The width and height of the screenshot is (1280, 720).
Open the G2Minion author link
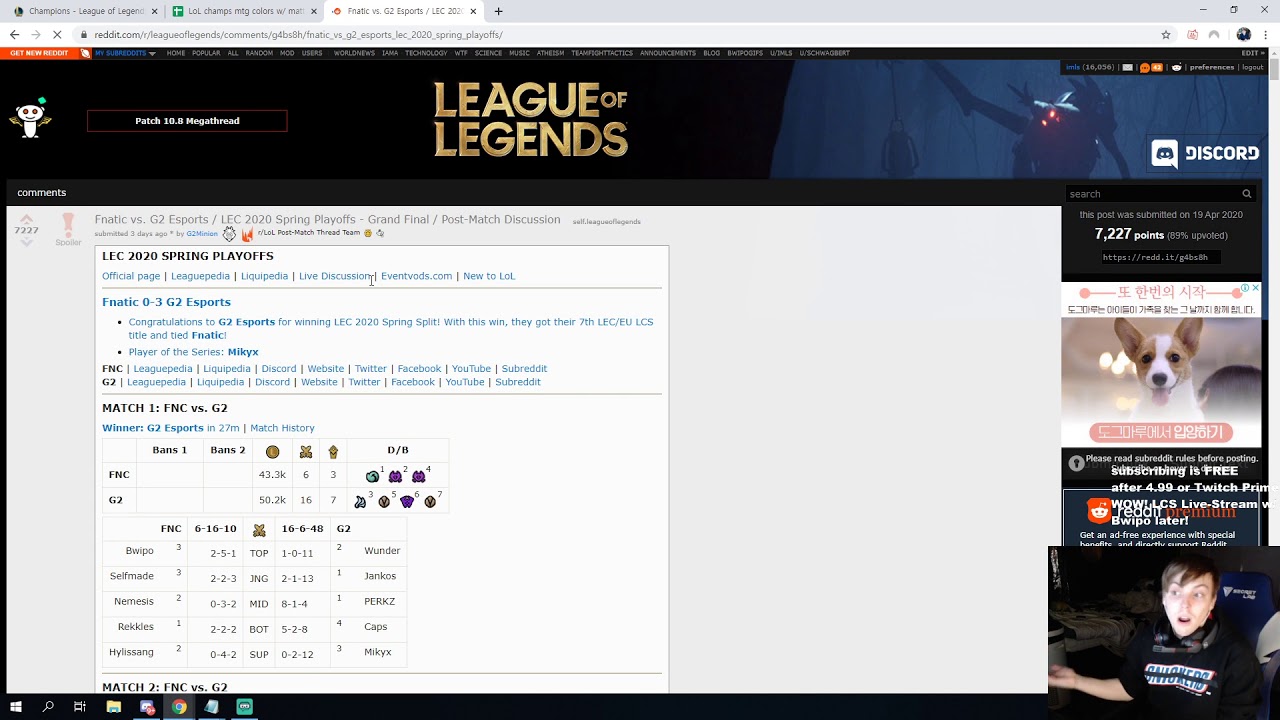coord(202,234)
